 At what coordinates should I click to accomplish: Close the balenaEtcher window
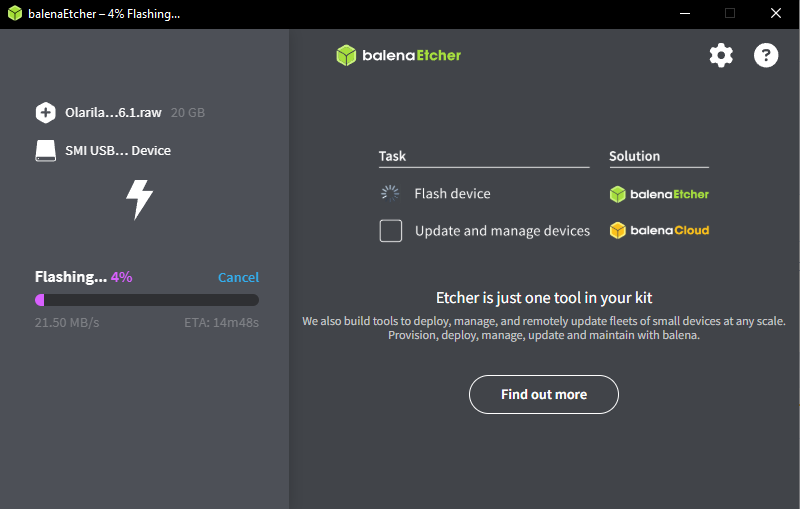click(775, 14)
